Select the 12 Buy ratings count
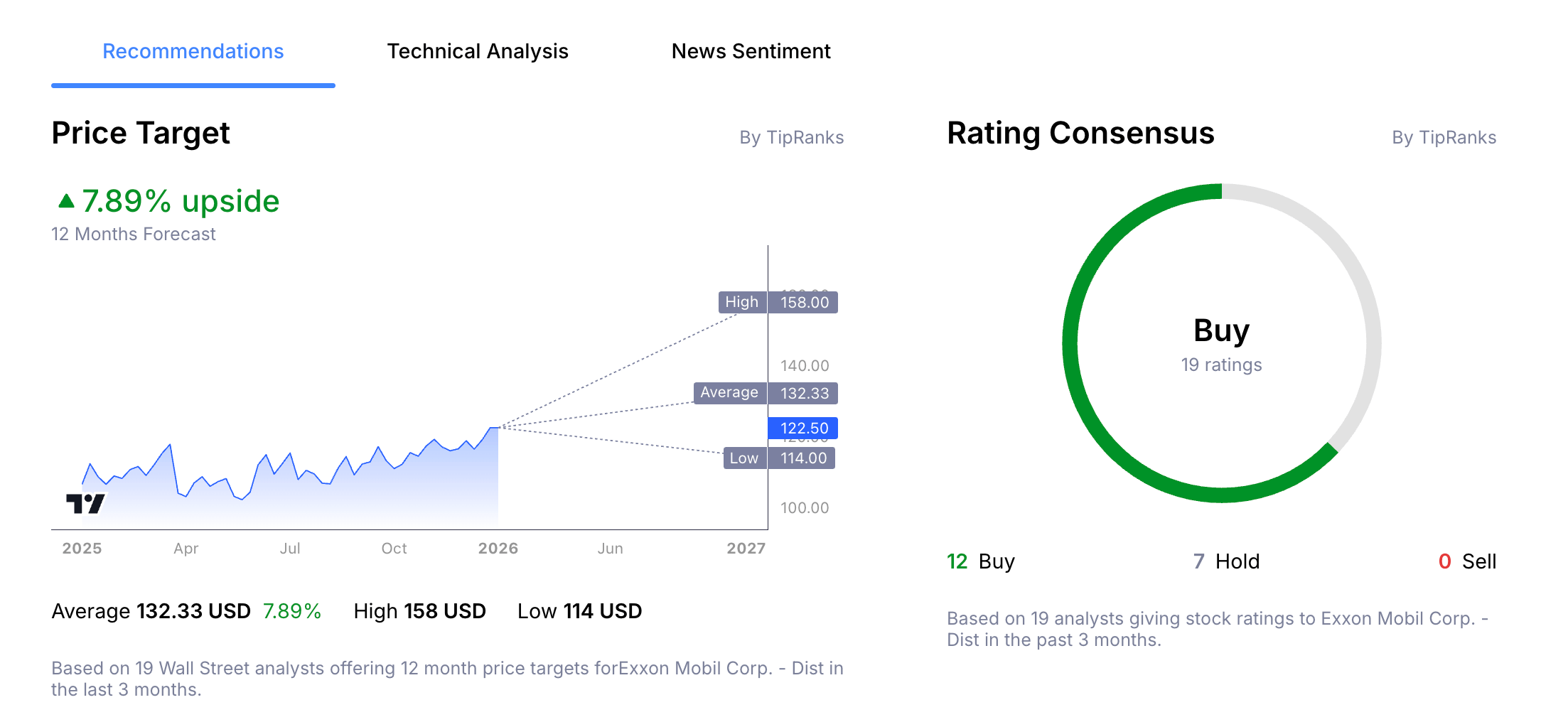Image resolution: width=1568 pixels, height=722 pixels. (957, 561)
